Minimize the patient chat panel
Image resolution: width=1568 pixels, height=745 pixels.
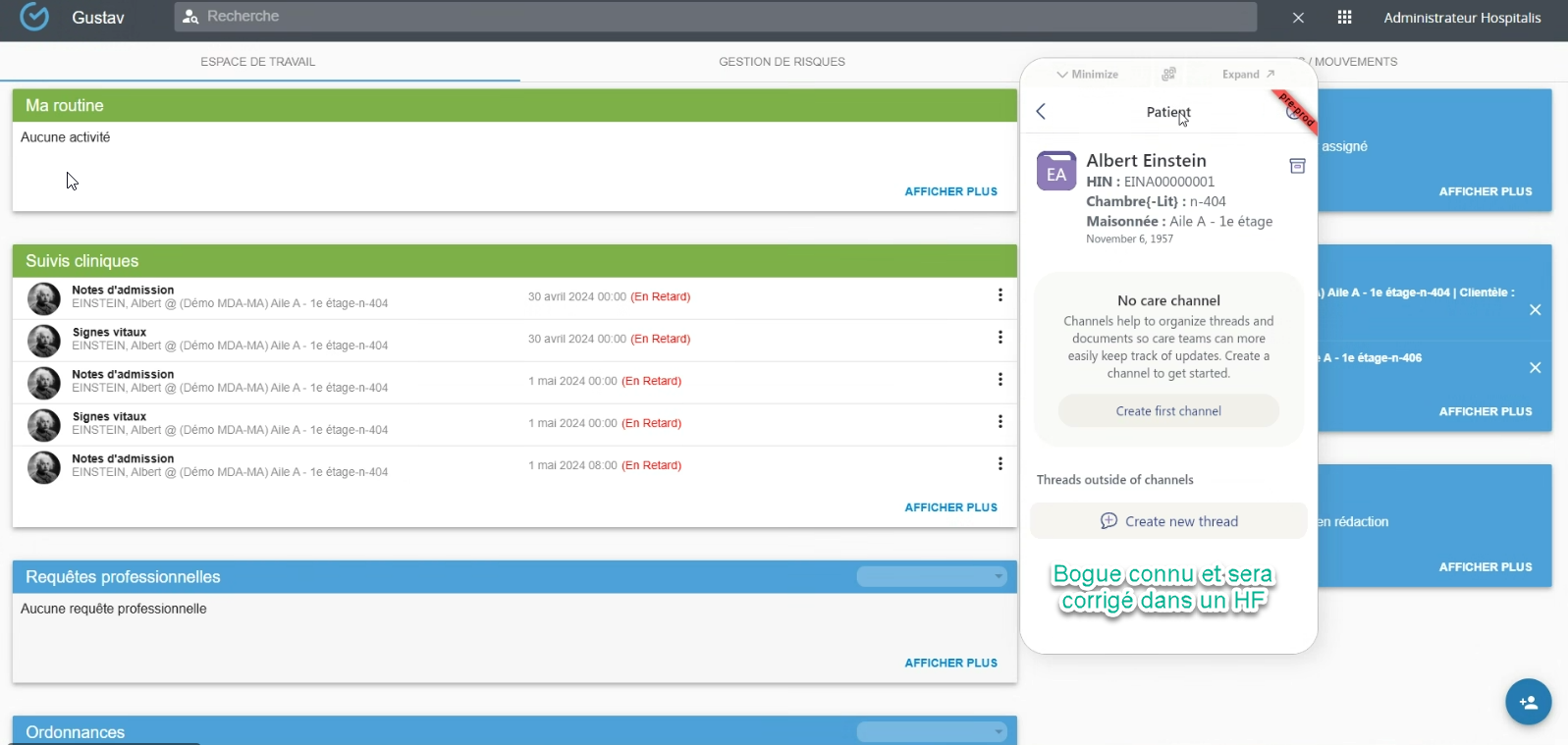click(x=1087, y=75)
